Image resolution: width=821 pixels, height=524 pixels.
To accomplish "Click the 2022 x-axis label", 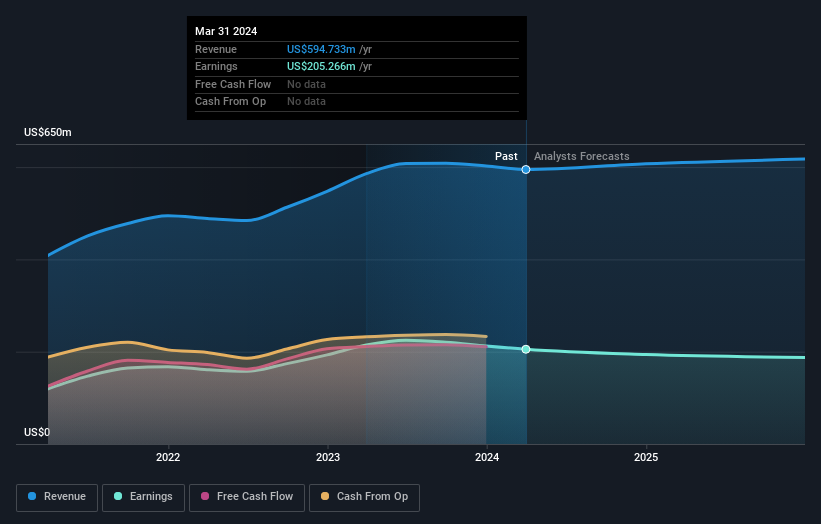I will pos(168,458).
